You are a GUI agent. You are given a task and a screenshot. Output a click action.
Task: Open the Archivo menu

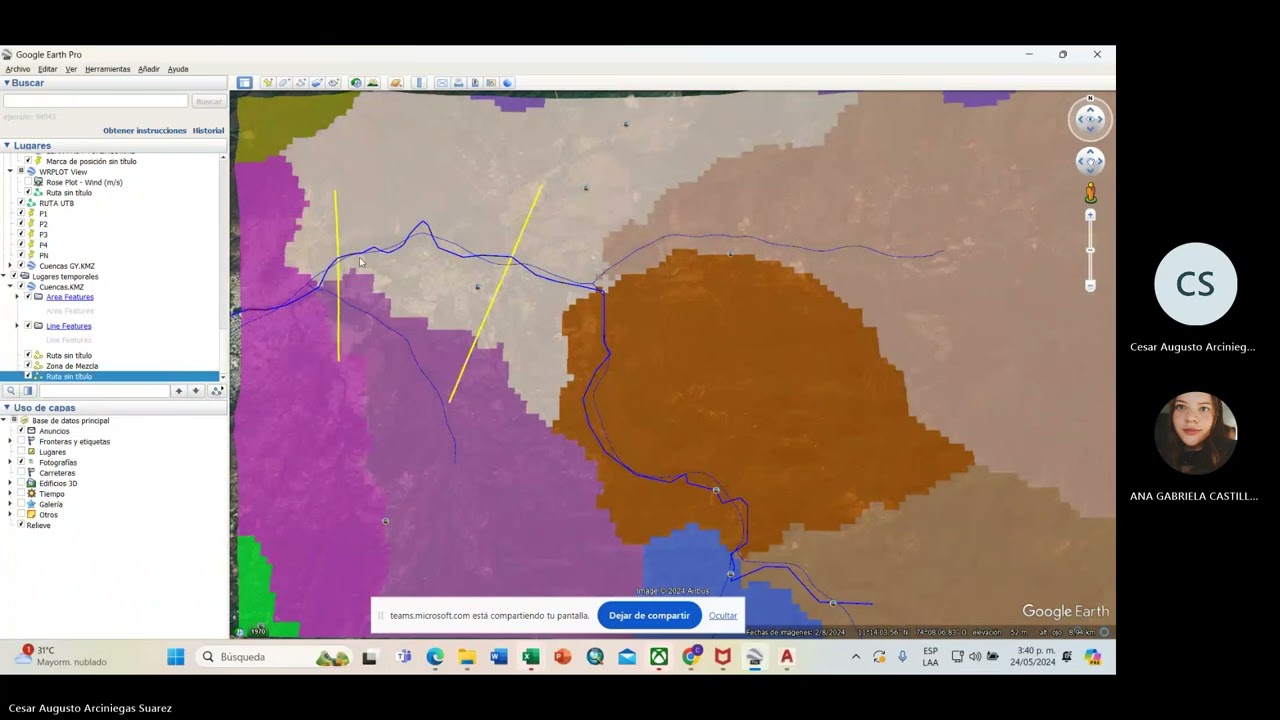tap(18, 69)
